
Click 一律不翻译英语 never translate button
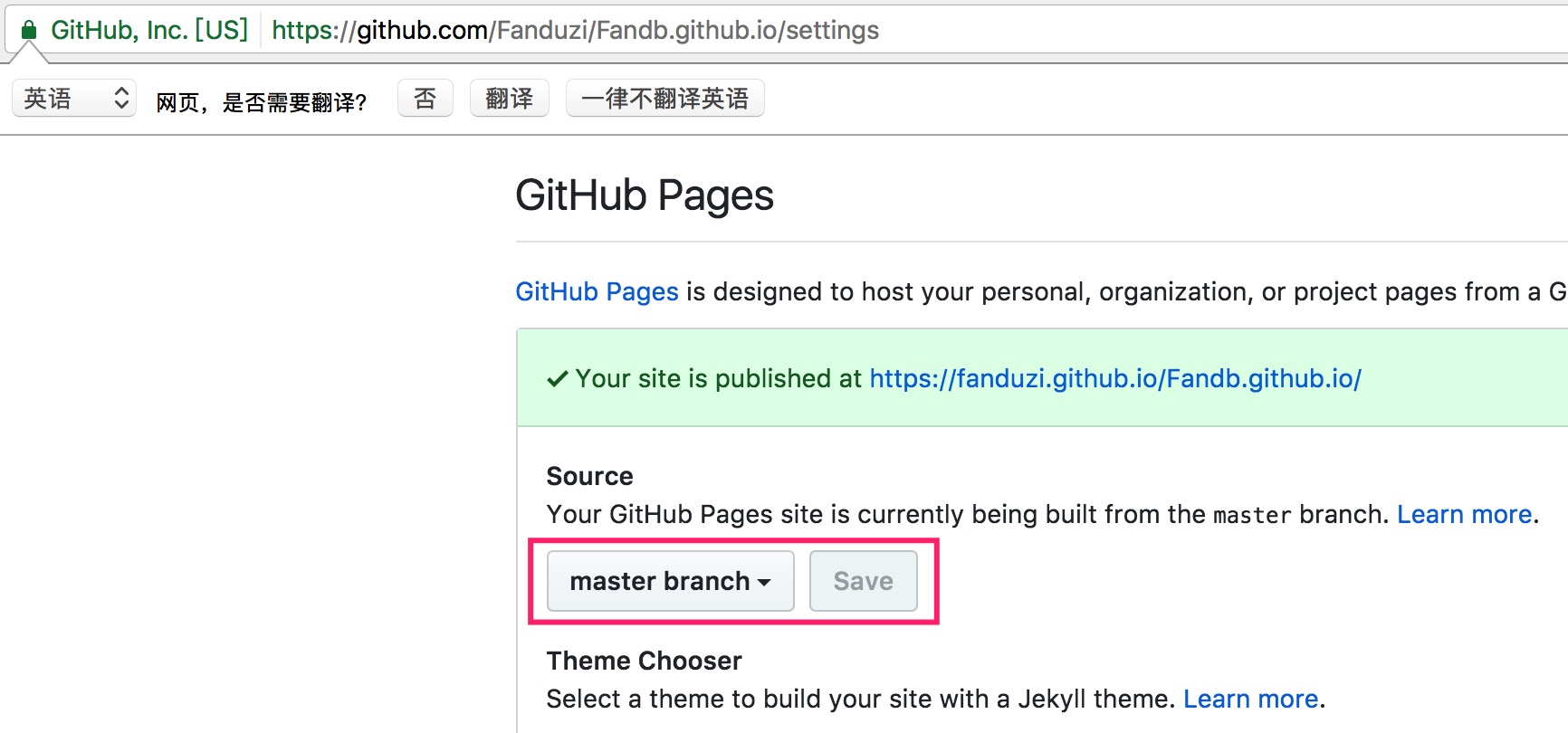(665, 98)
